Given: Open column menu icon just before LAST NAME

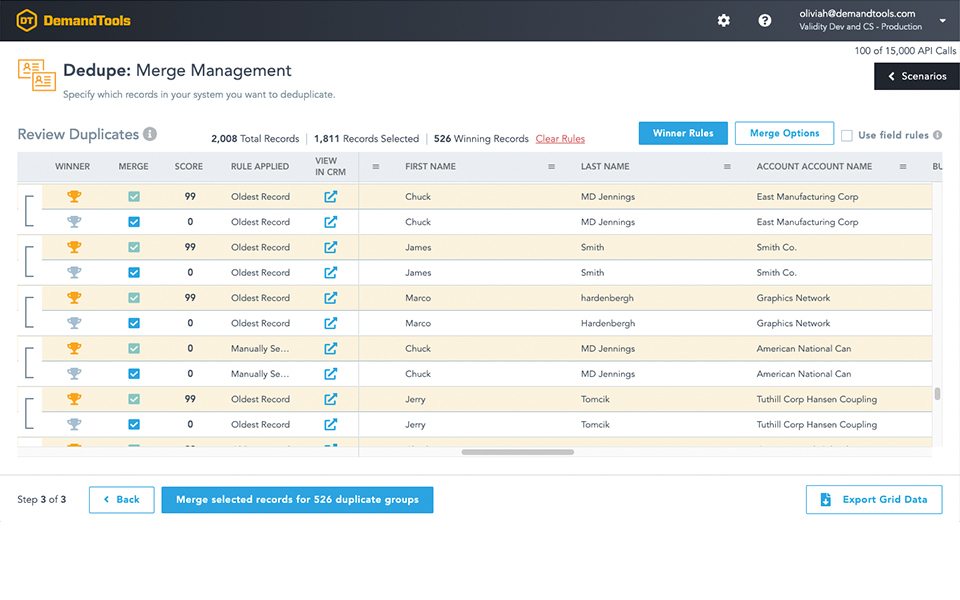Looking at the screenshot, I should (x=552, y=167).
